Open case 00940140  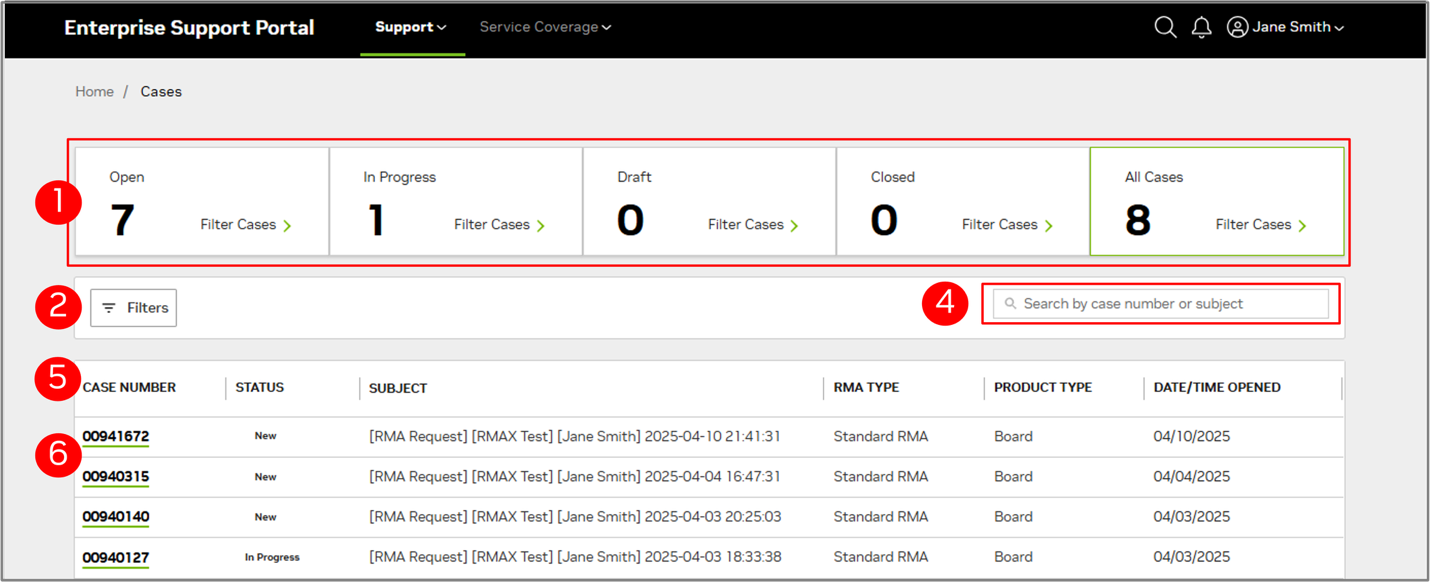click(x=116, y=517)
